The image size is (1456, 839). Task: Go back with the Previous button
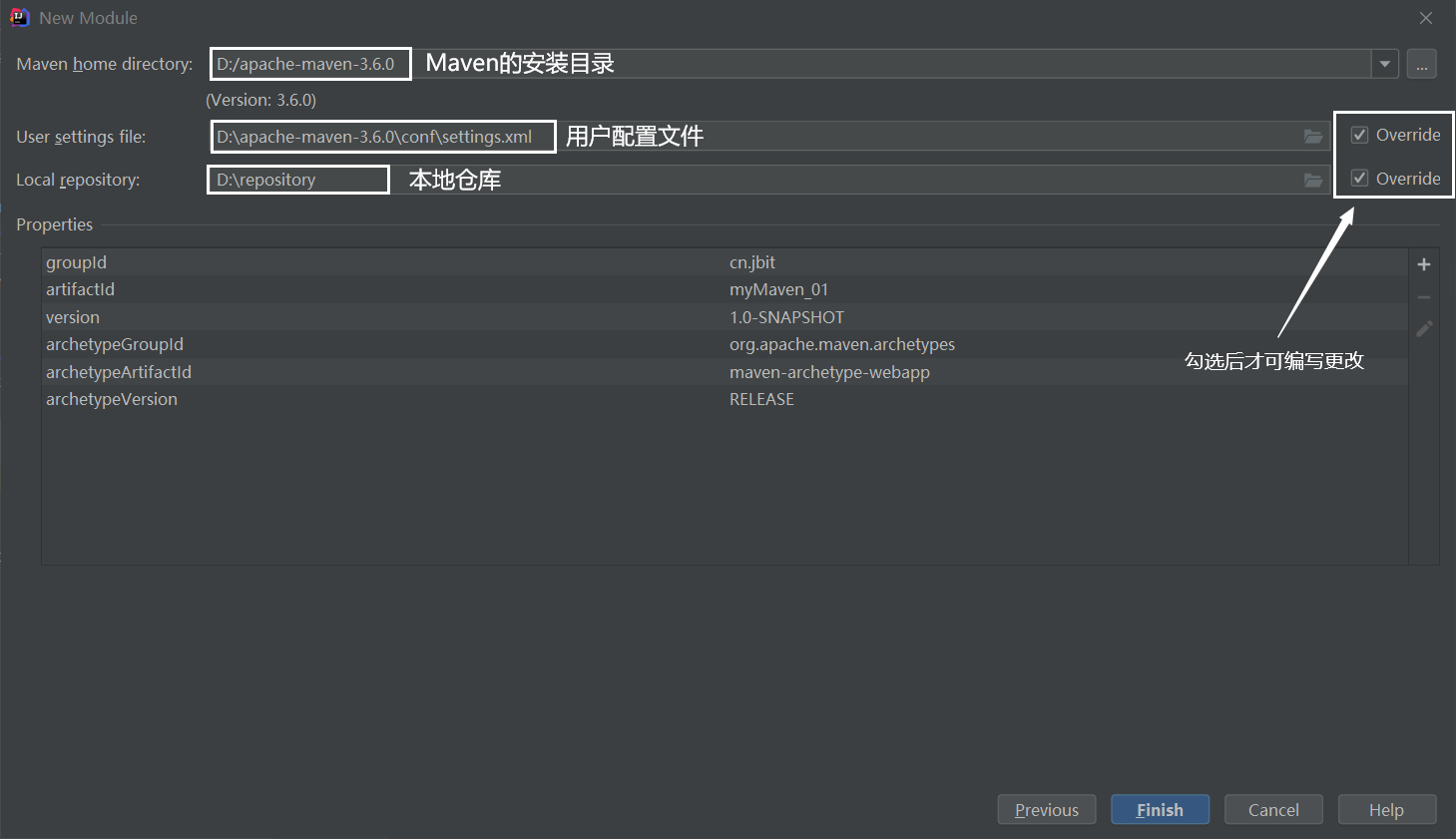[x=1047, y=810]
